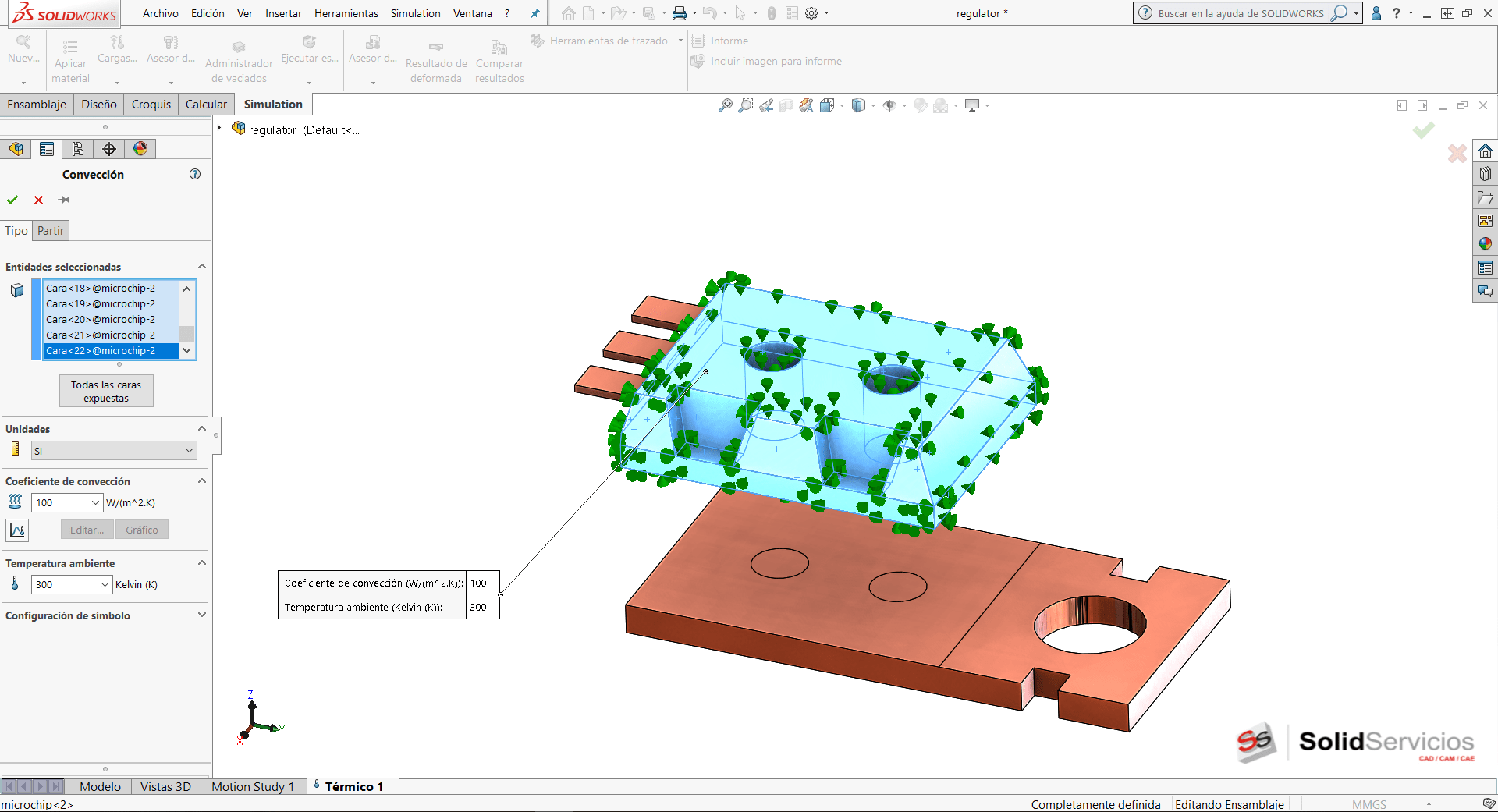Open Appearances pane in right task bar
This screenshot has width=1498, height=812.
pyautogui.click(x=1485, y=244)
